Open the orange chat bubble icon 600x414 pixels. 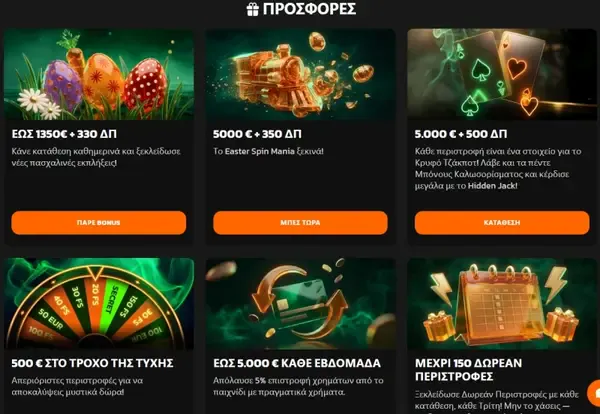tap(594, 393)
